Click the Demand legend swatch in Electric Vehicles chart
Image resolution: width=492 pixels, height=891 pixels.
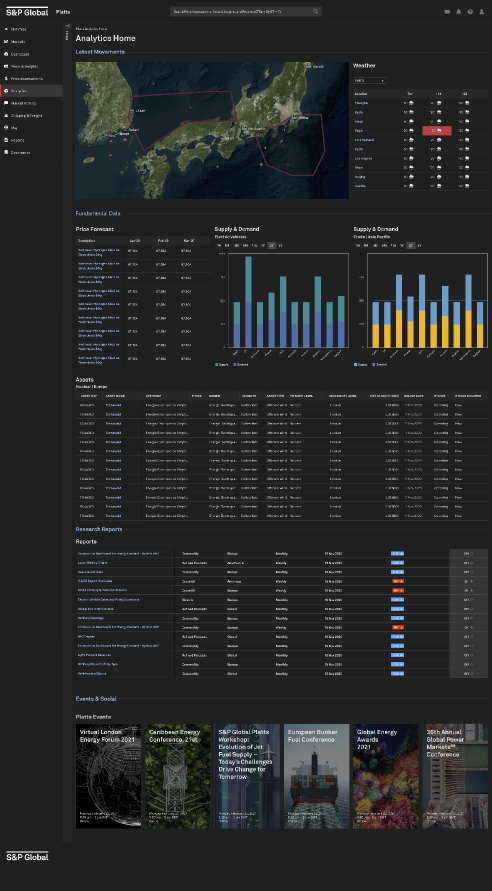coord(234,364)
